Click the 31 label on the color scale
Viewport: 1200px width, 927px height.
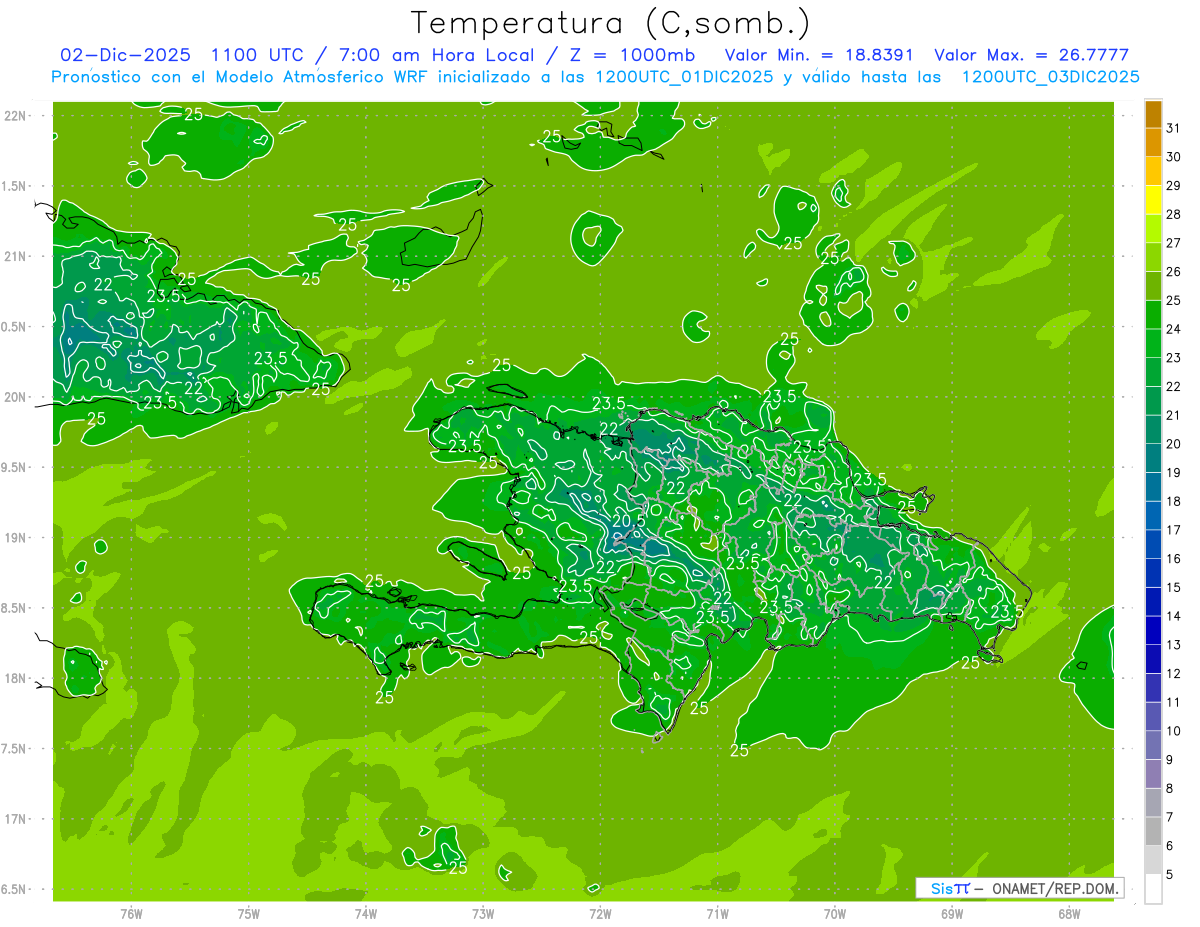click(x=1173, y=128)
